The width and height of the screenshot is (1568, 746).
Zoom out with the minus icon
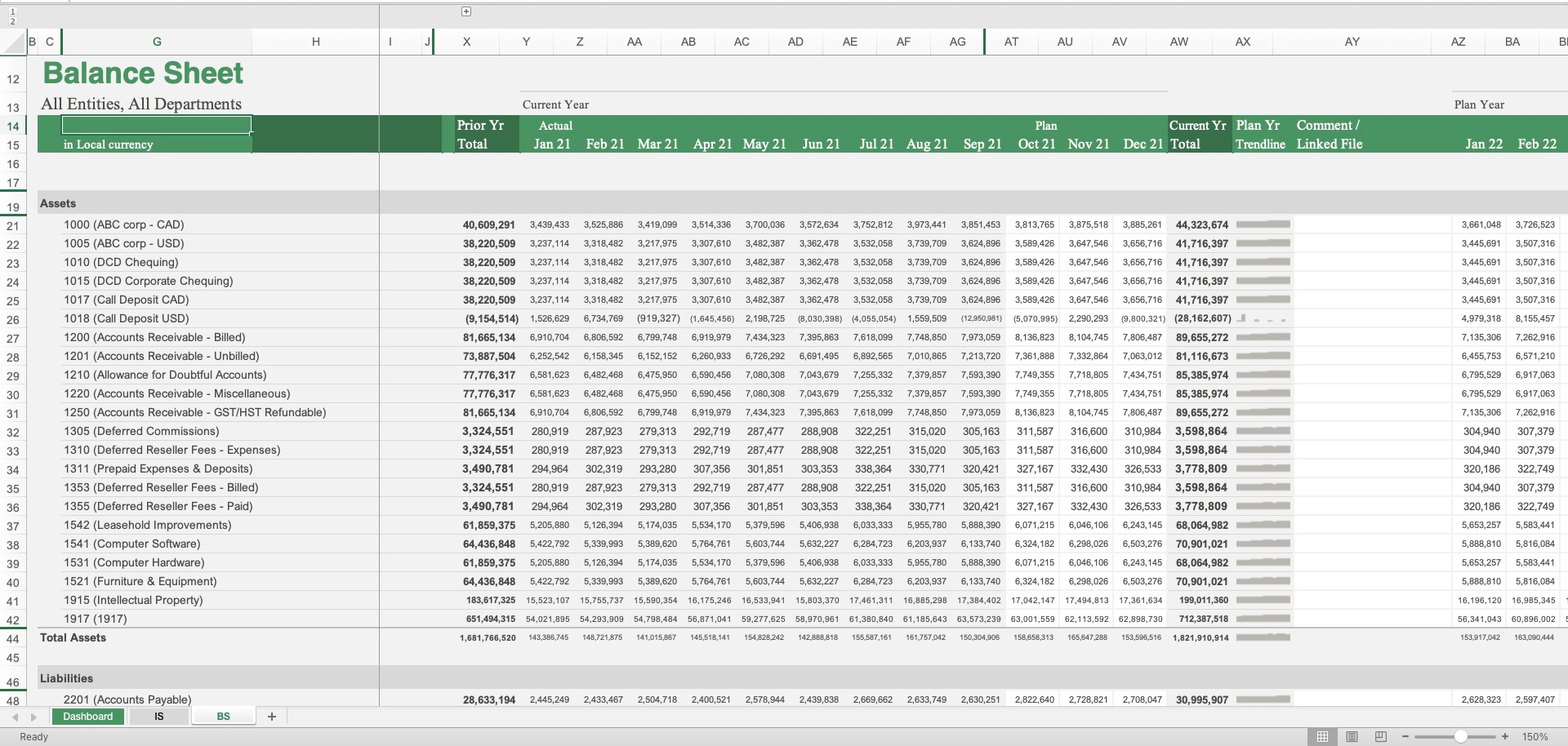click(1405, 735)
